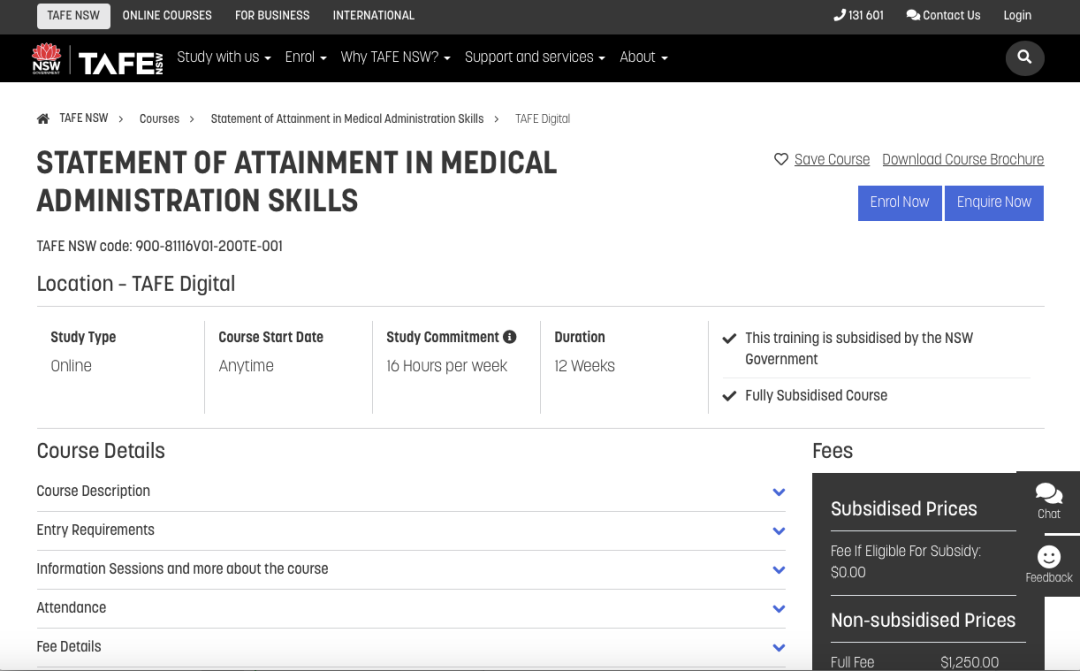
Task: Click Download Course Brochure link
Action: pos(963,159)
